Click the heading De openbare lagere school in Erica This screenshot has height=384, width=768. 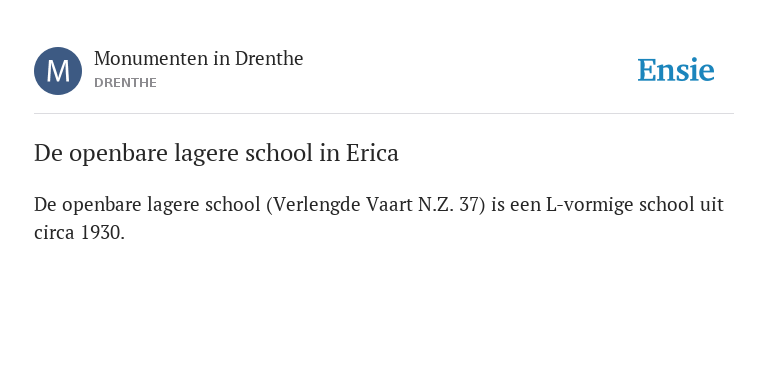click(216, 154)
